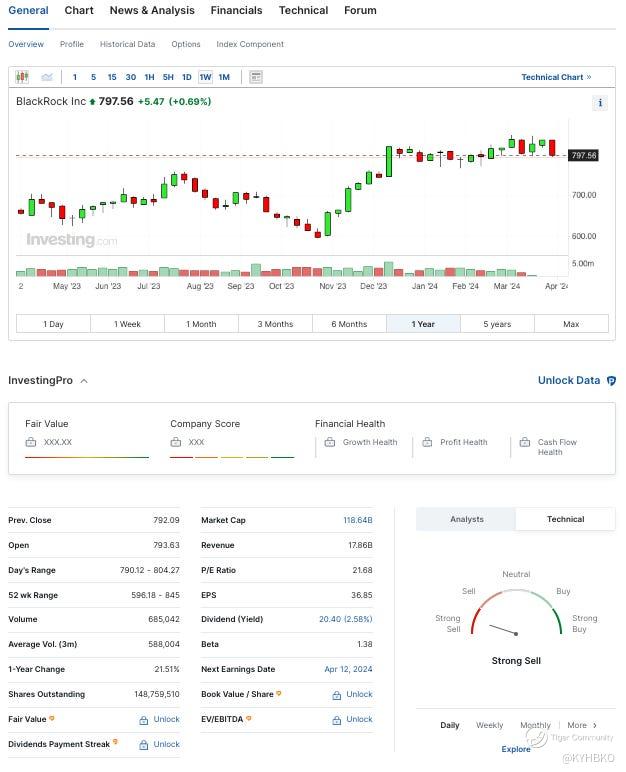Set chart interval to 5H
Screen dimensions: 626x772
coord(168,77)
